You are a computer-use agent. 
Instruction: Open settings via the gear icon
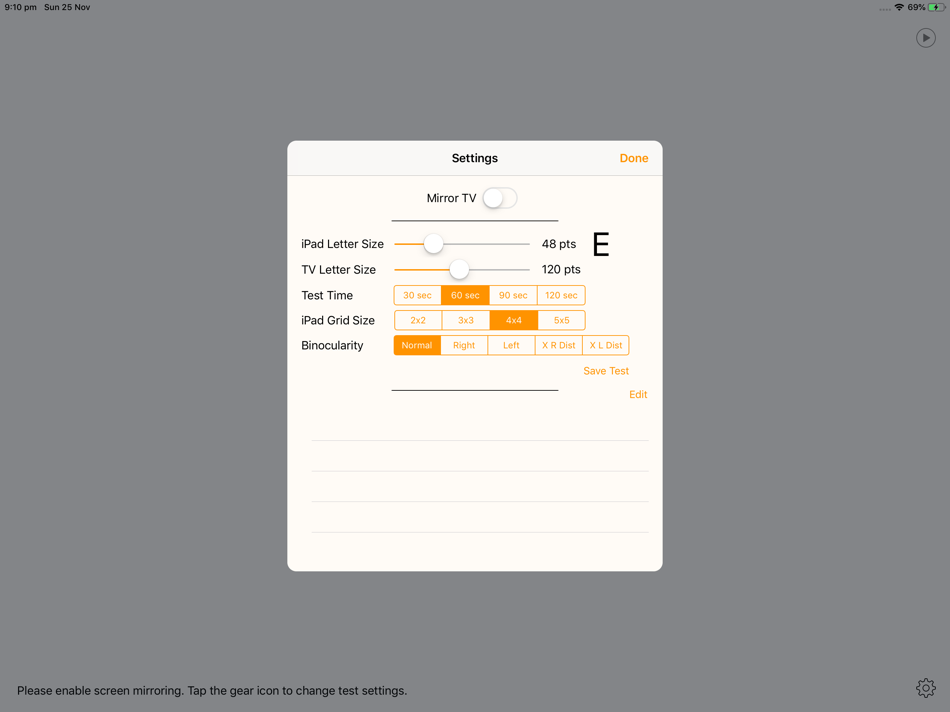tap(925, 688)
